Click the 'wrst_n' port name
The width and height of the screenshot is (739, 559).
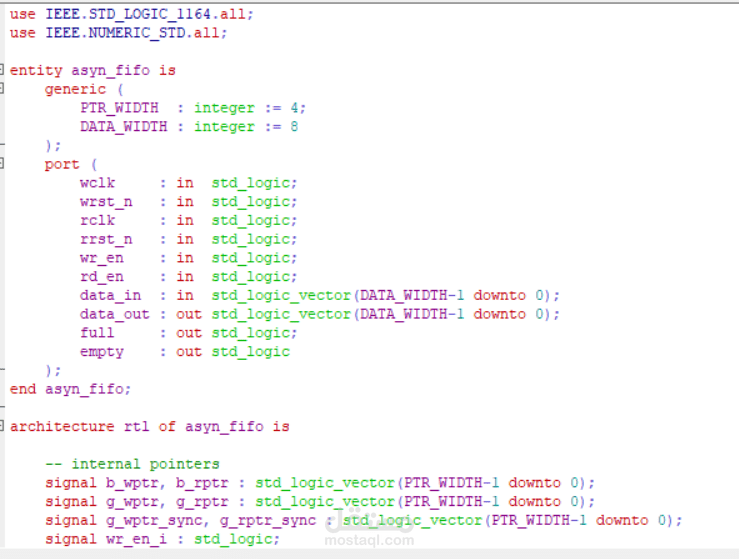(x=106, y=202)
